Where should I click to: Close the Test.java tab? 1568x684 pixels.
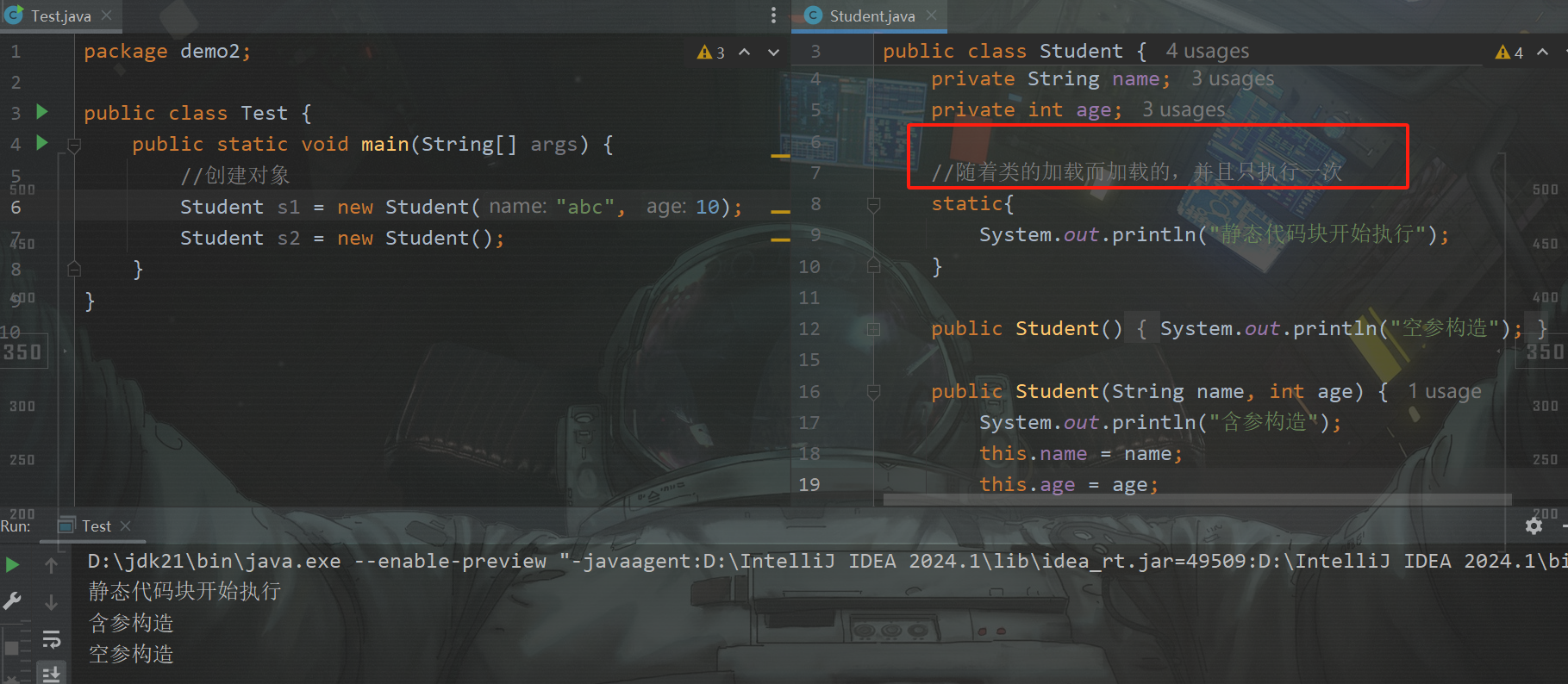click(x=107, y=16)
